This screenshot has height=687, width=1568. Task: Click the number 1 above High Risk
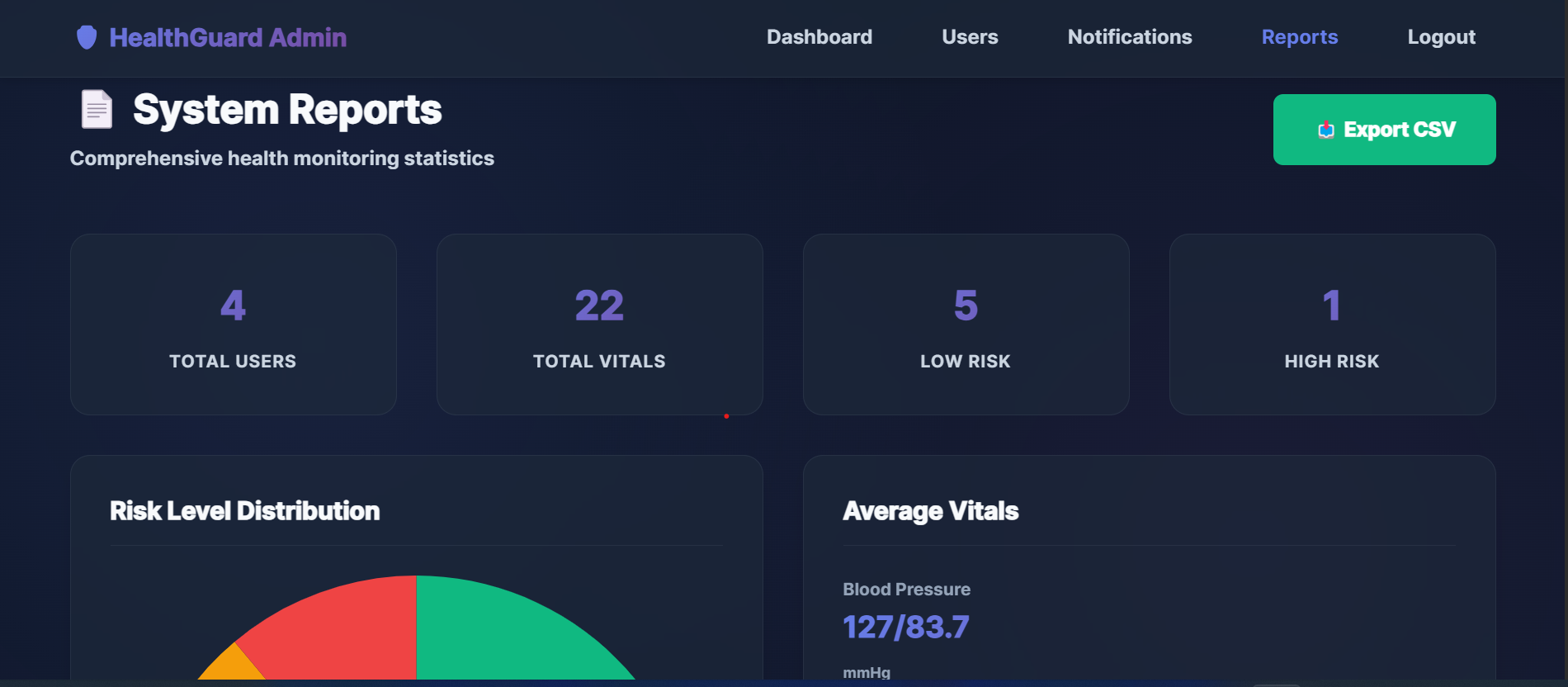click(1332, 306)
